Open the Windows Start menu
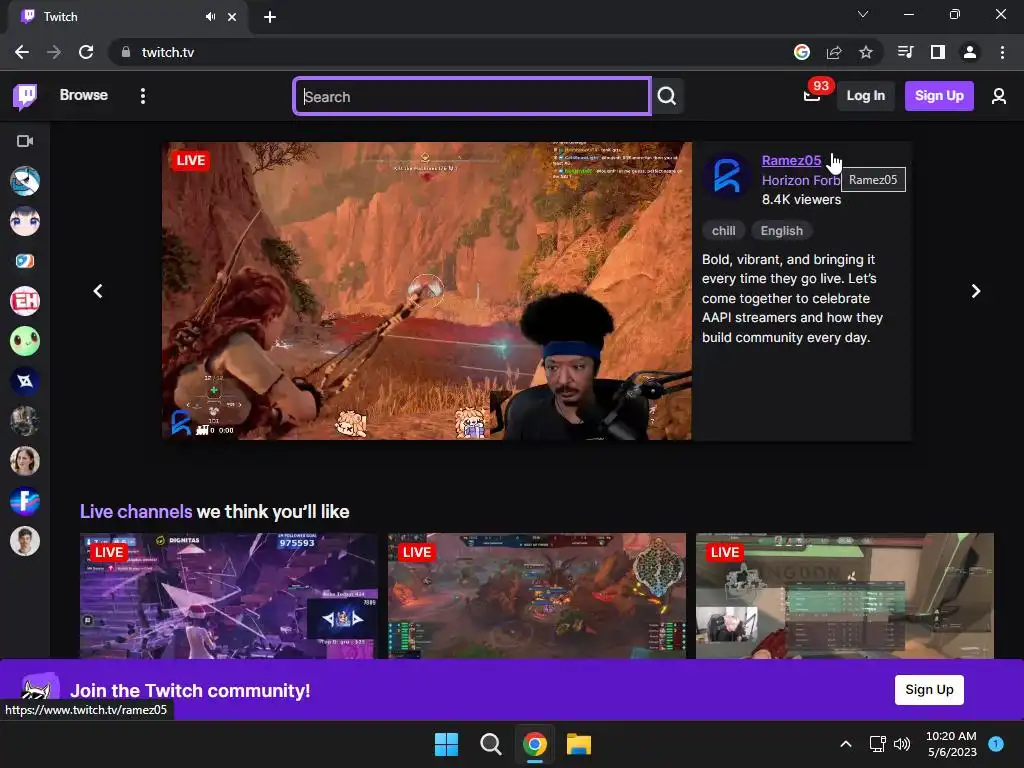This screenshot has height=768, width=1024. pos(446,744)
